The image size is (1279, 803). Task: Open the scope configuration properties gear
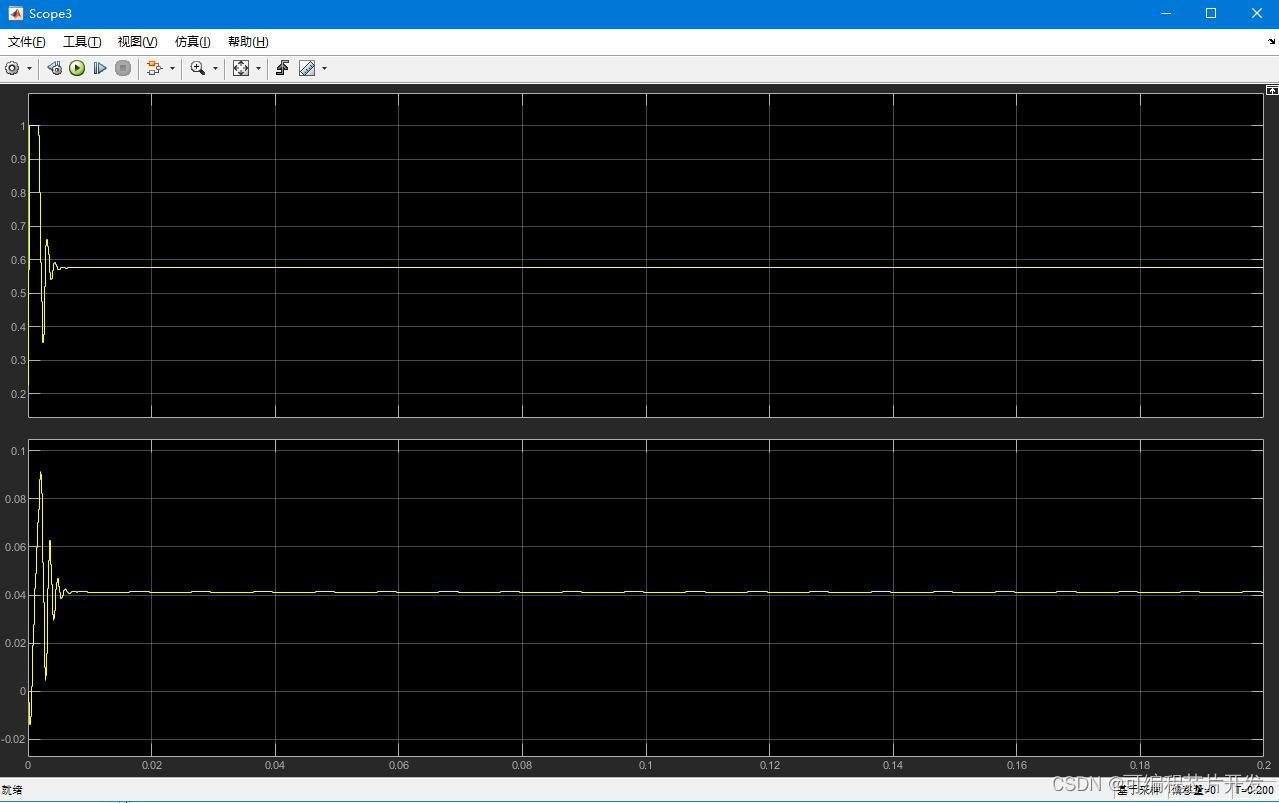12,68
